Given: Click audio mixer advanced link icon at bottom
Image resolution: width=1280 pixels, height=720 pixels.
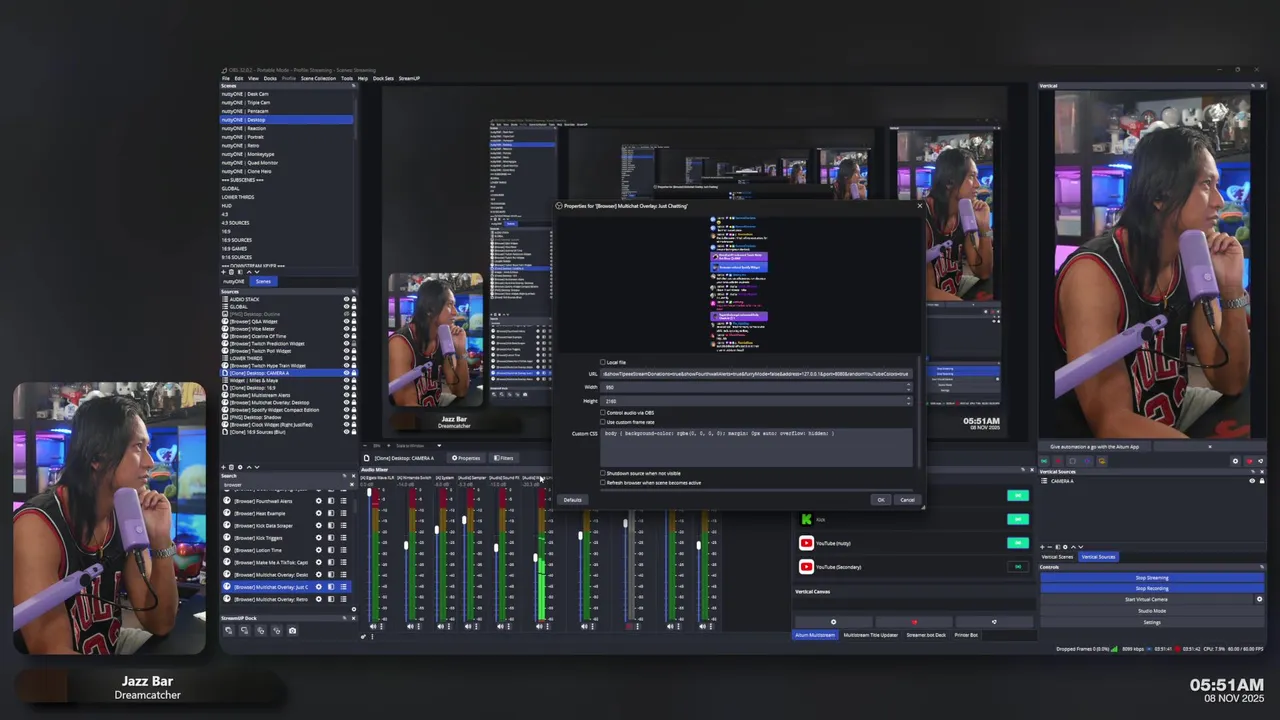Looking at the screenshot, I should coord(364,637).
